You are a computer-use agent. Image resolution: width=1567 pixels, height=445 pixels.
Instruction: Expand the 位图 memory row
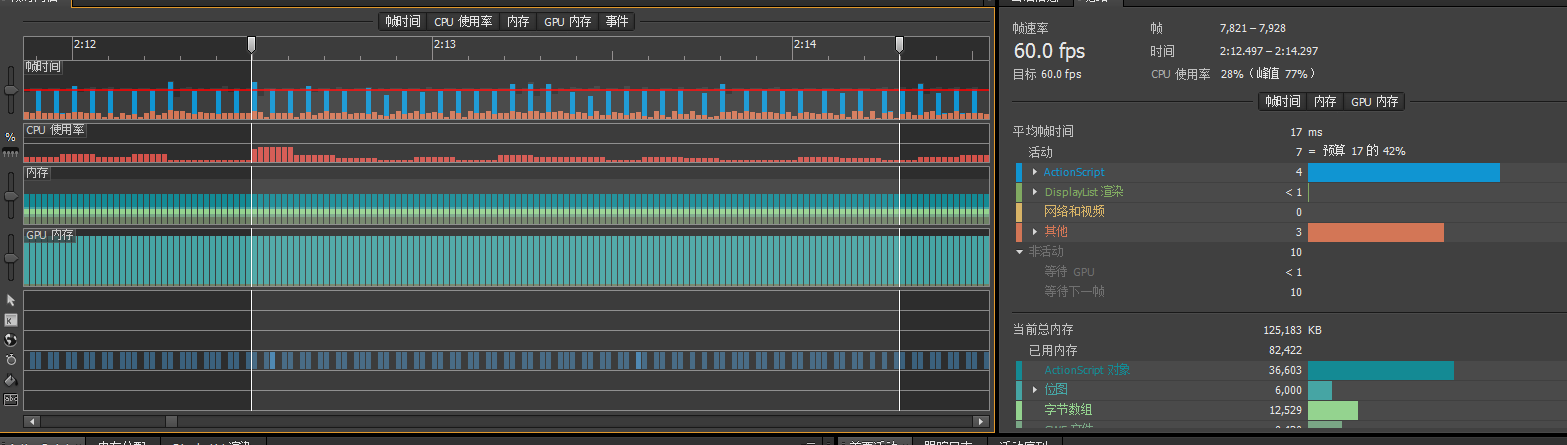tap(1035, 390)
